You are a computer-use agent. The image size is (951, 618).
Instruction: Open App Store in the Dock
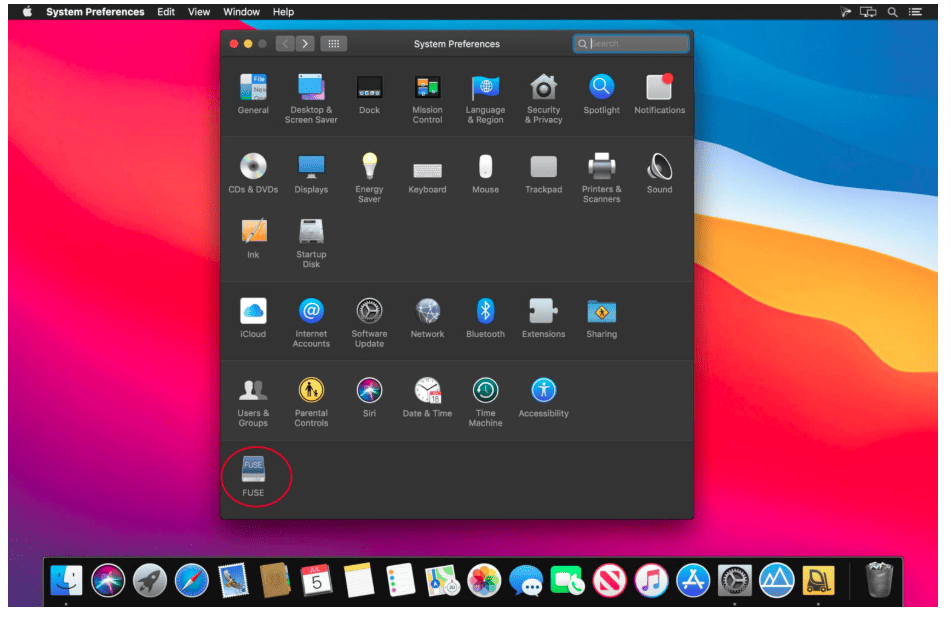693,580
